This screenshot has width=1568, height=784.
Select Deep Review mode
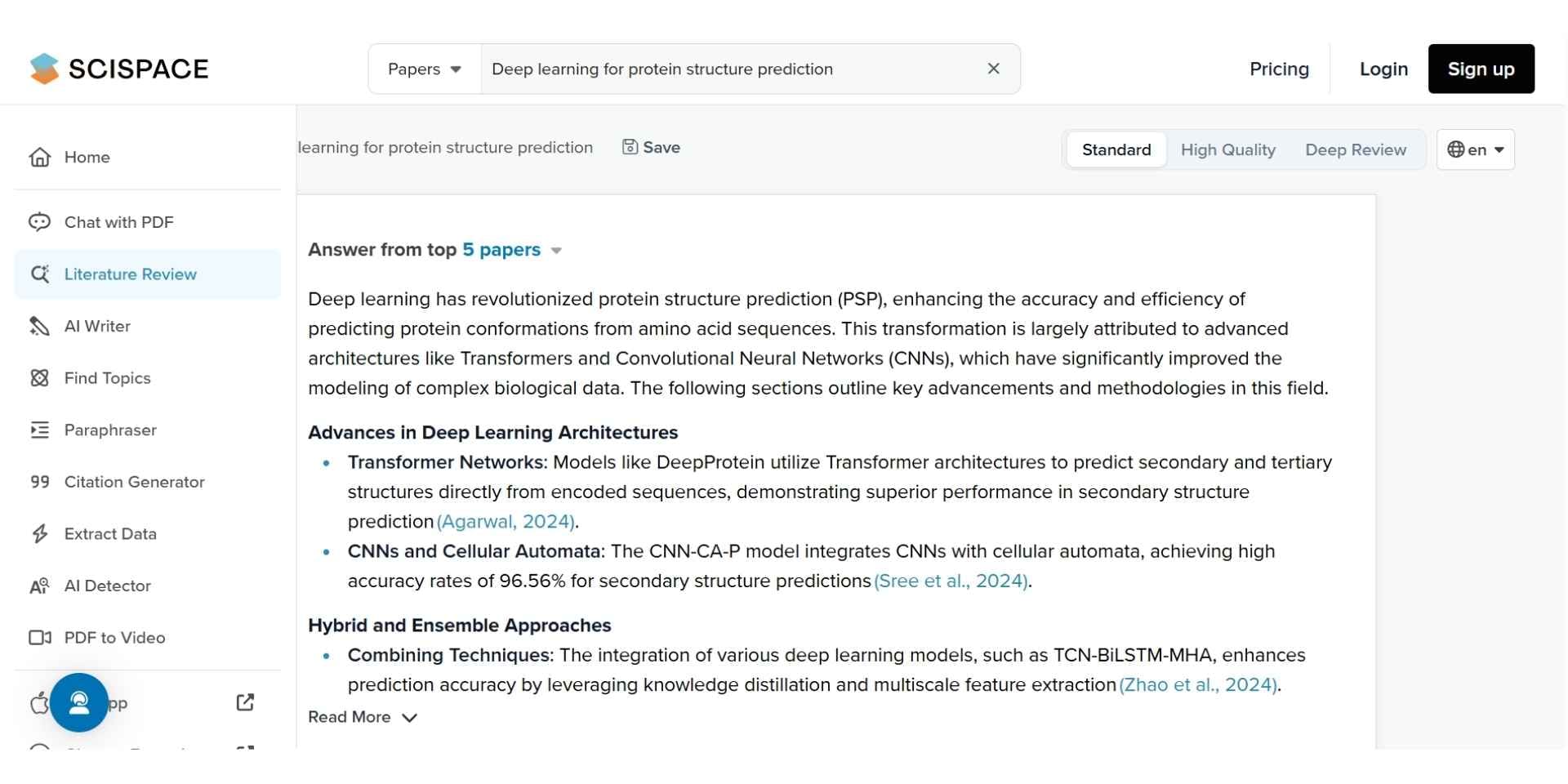point(1356,149)
